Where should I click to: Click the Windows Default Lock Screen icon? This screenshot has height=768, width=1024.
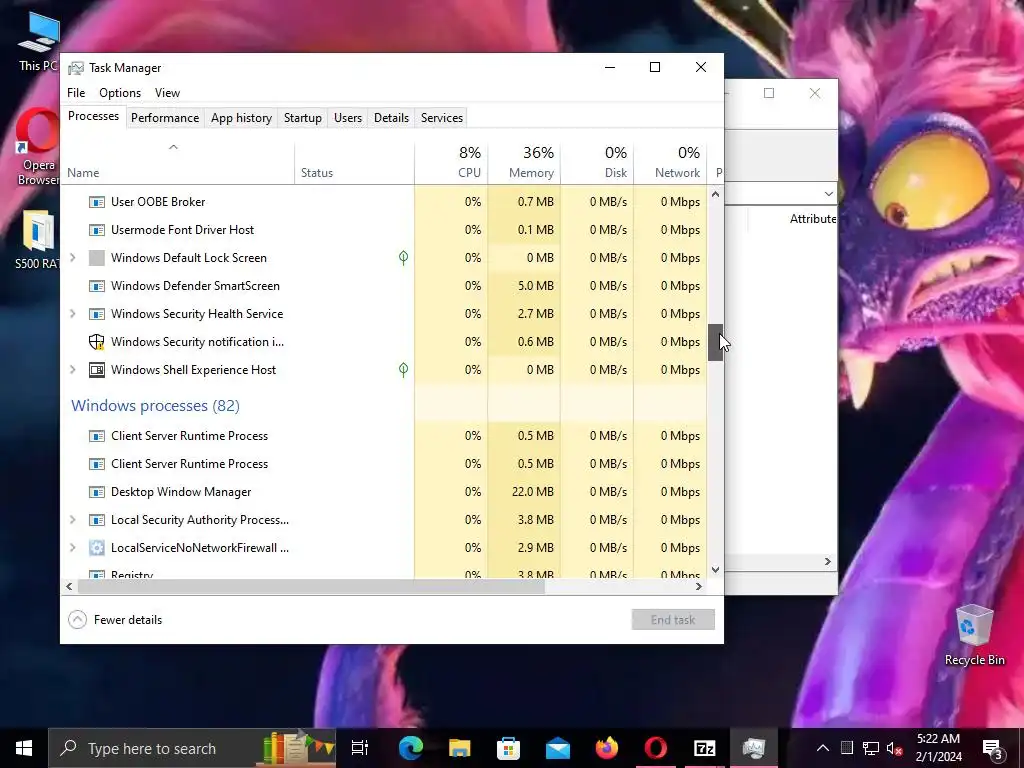click(97, 258)
